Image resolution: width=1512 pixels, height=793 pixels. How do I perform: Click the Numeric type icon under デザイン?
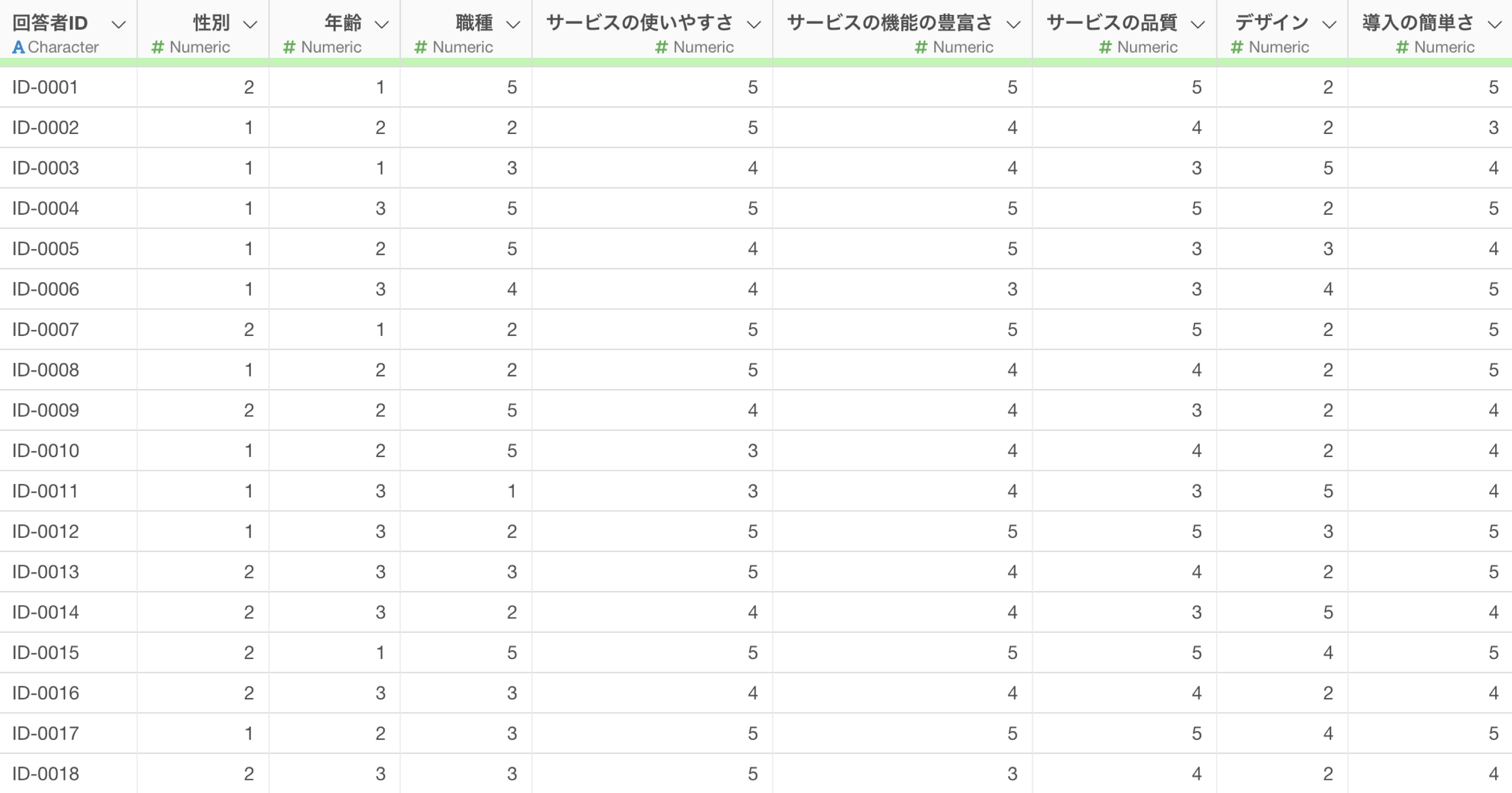click(1236, 47)
